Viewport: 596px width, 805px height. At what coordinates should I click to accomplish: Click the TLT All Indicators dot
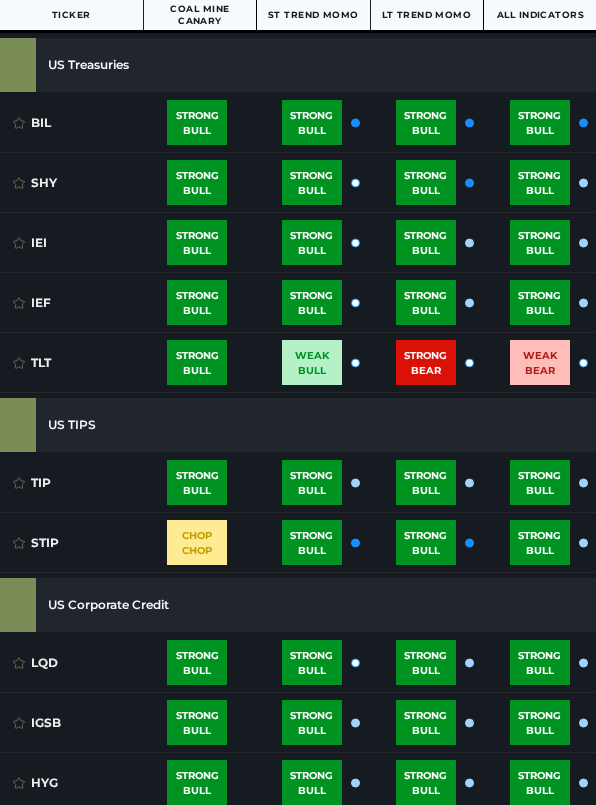(583, 363)
